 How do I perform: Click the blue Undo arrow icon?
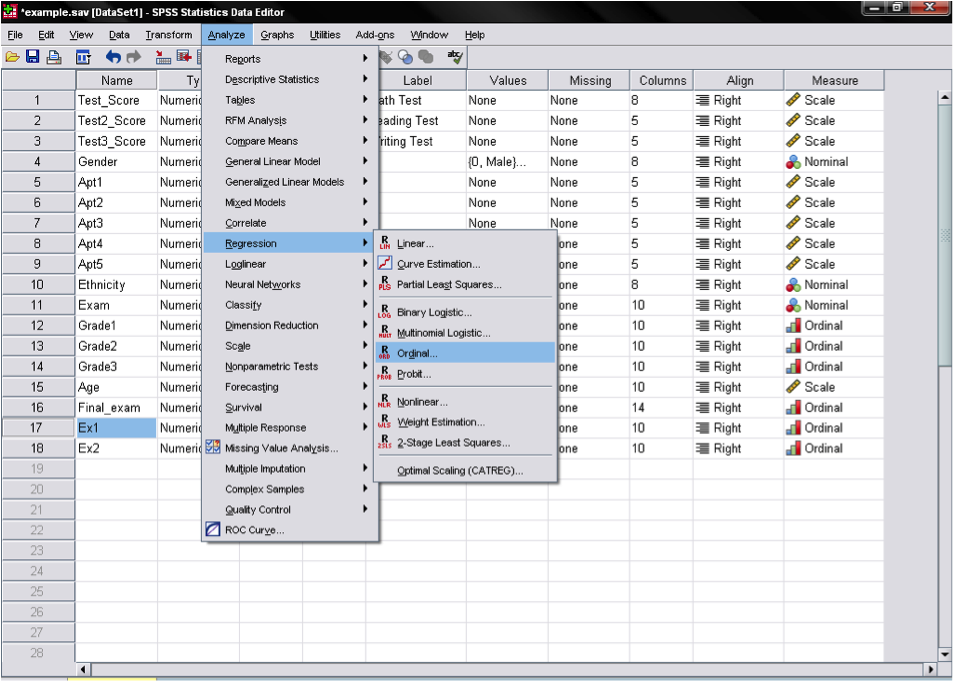[113, 58]
